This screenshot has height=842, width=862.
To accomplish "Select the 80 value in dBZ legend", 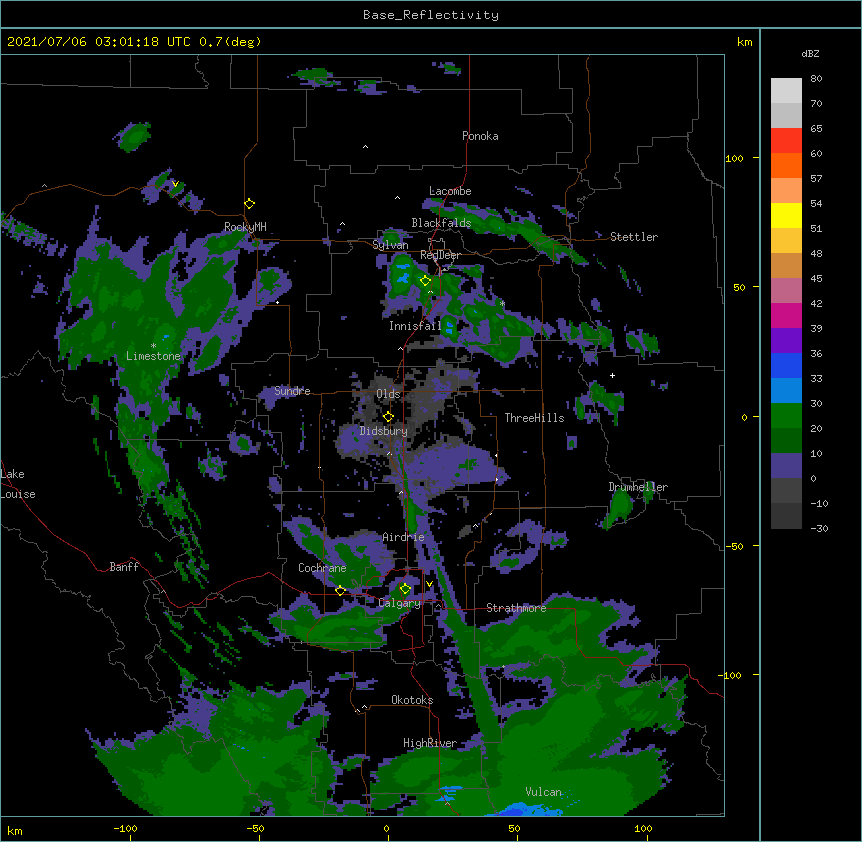I will coord(816,78).
